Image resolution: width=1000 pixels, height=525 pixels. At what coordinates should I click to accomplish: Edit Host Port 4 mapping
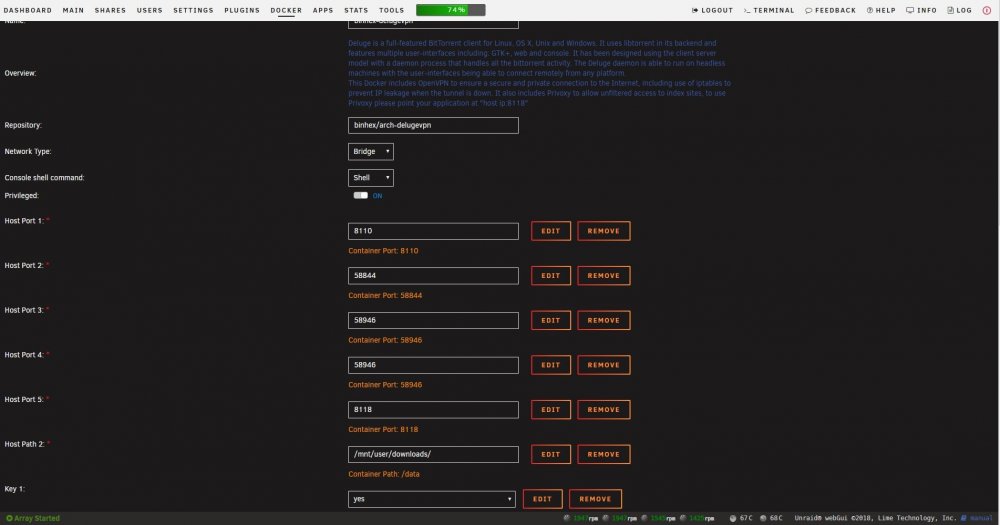(x=550, y=365)
